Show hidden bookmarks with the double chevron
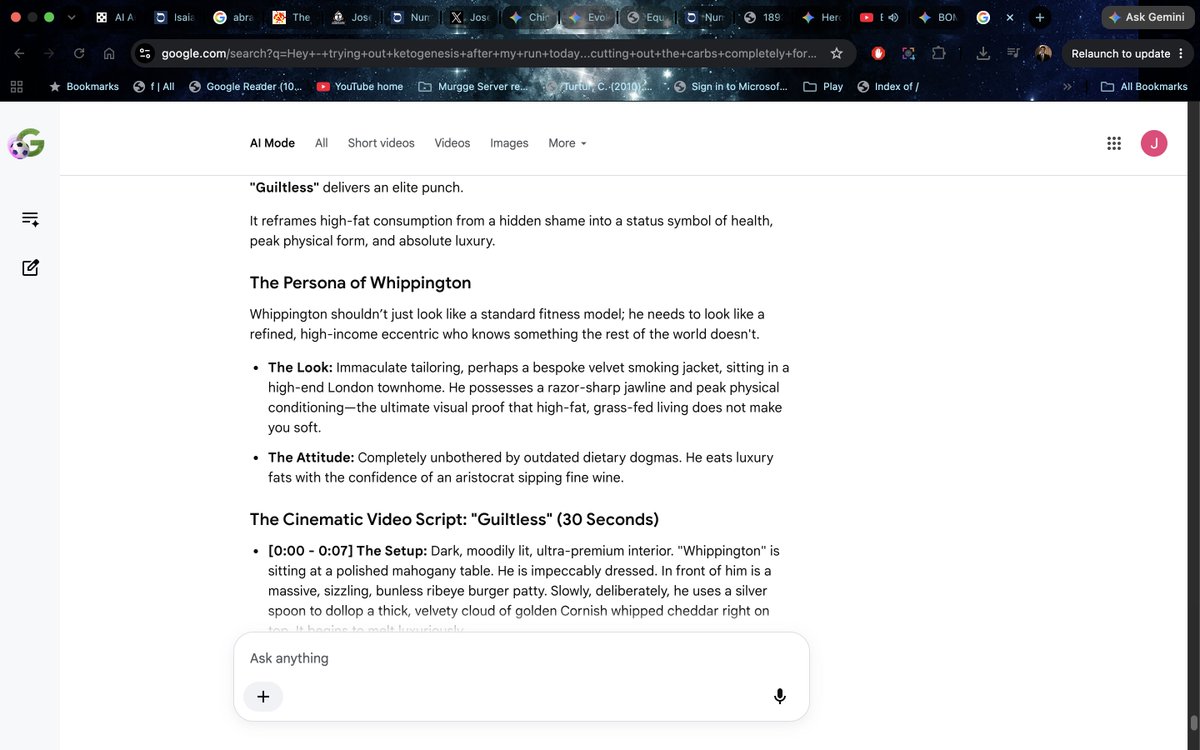 [1067, 86]
